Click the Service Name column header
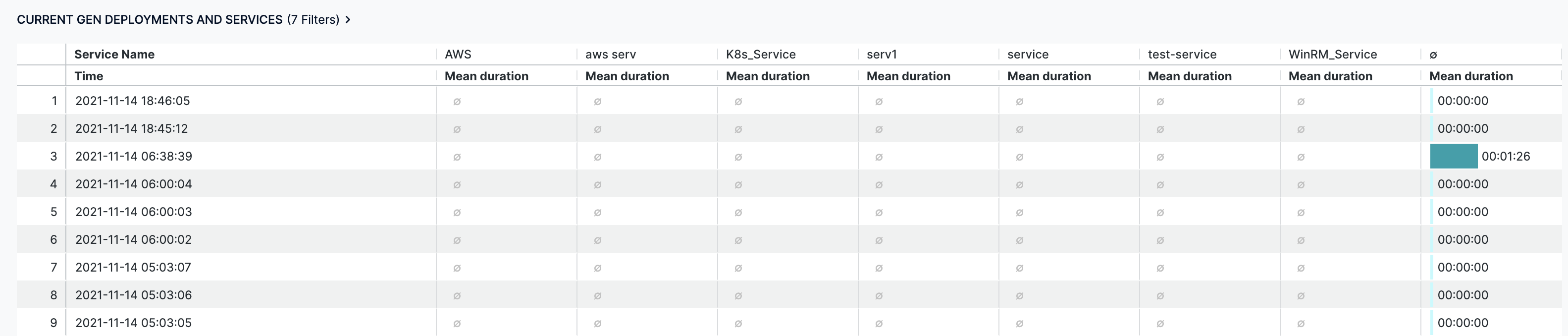 click(x=114, y=54)
